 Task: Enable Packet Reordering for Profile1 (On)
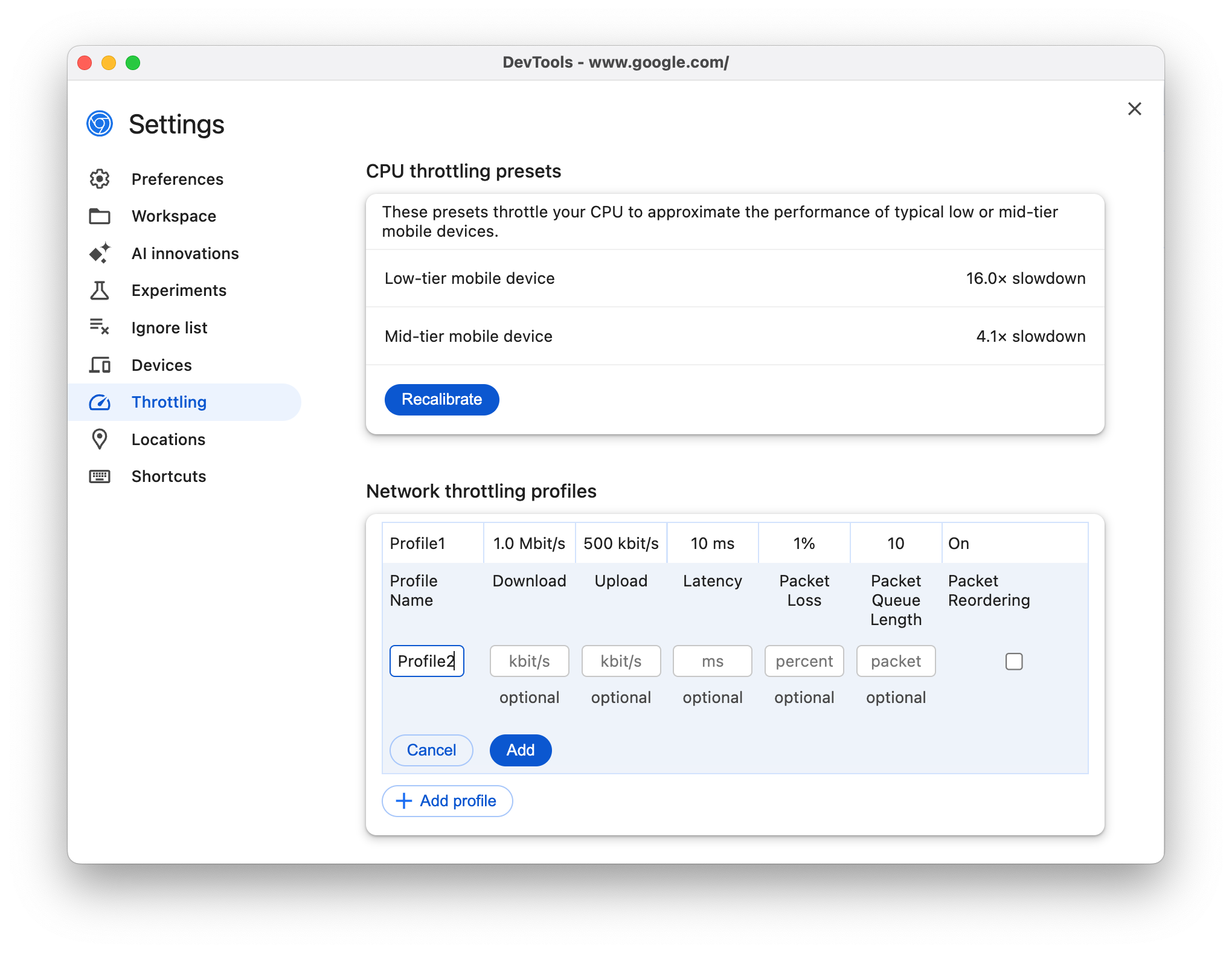[960, 543]
